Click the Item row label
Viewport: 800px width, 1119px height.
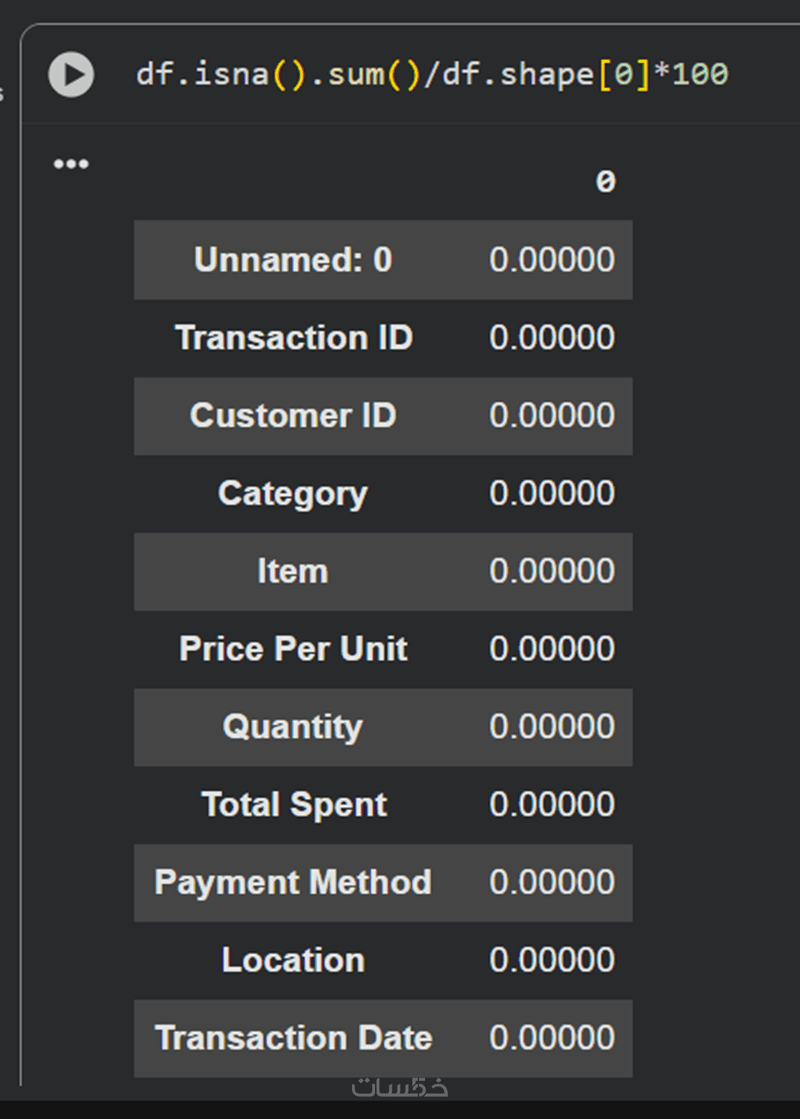pyautogui.click(x=292, y=572)
